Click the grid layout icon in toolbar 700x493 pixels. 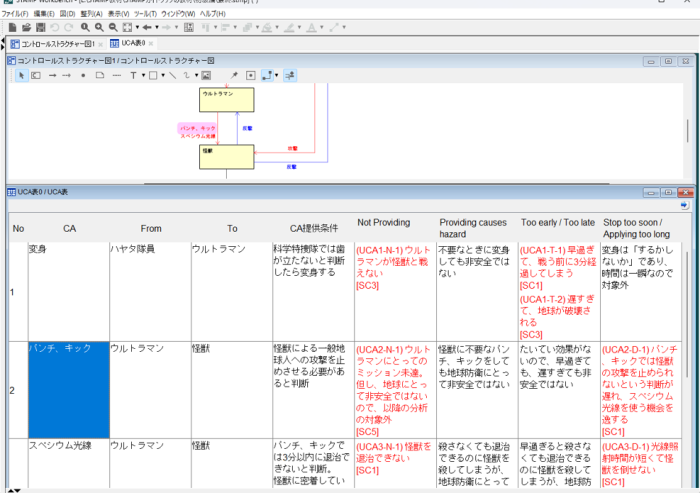189,27
